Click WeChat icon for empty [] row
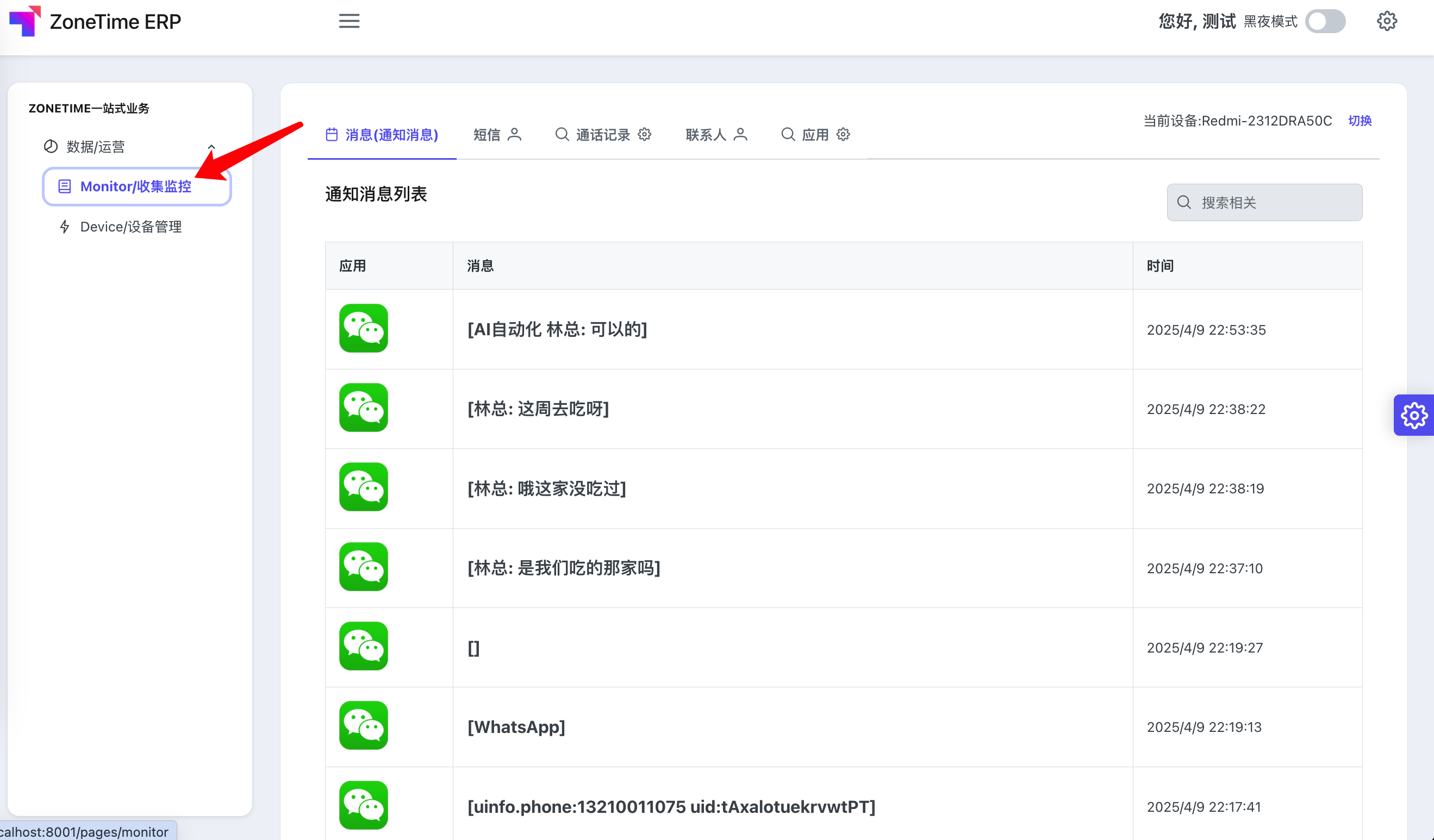1434x840 pixels. (x=364, y=647)
